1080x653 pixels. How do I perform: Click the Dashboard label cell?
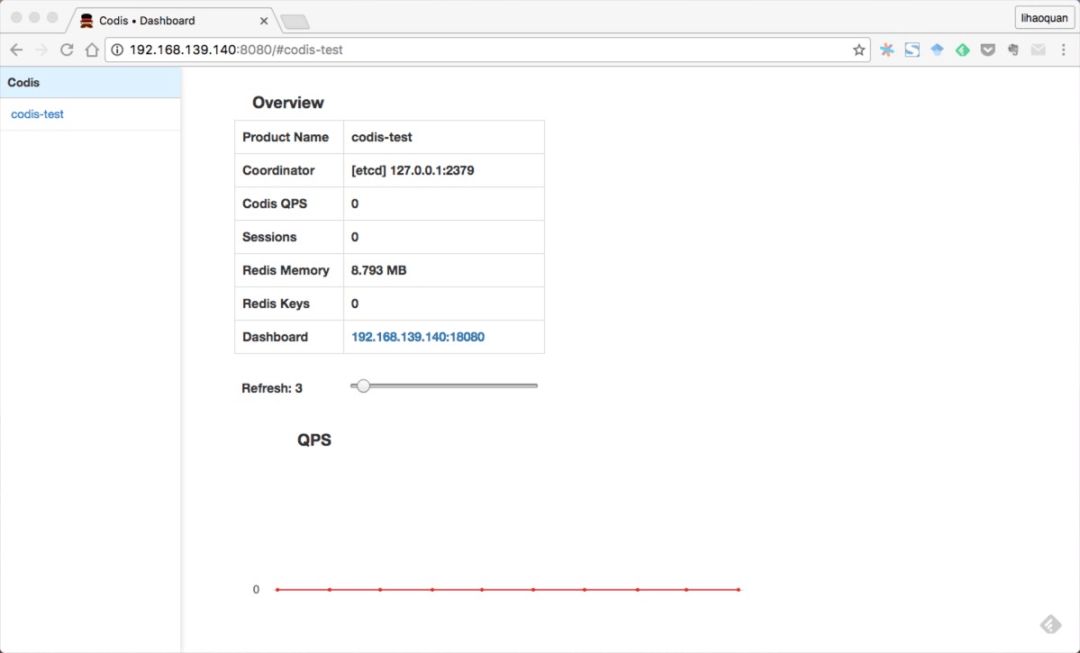pos(289,337)
